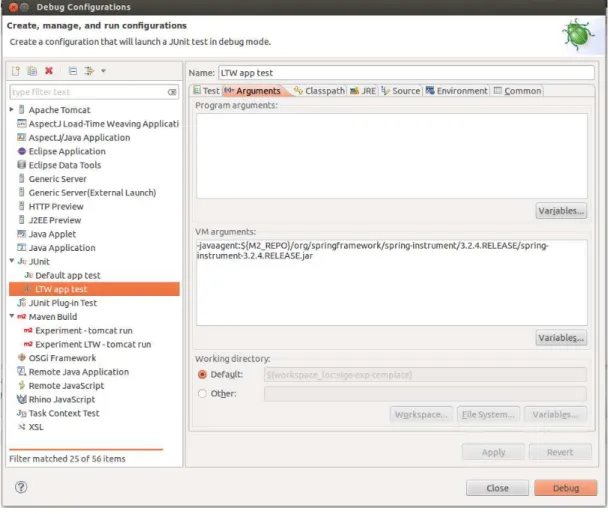
Task: Select the Default working directory radio button
Action: (x=202, y=374)
